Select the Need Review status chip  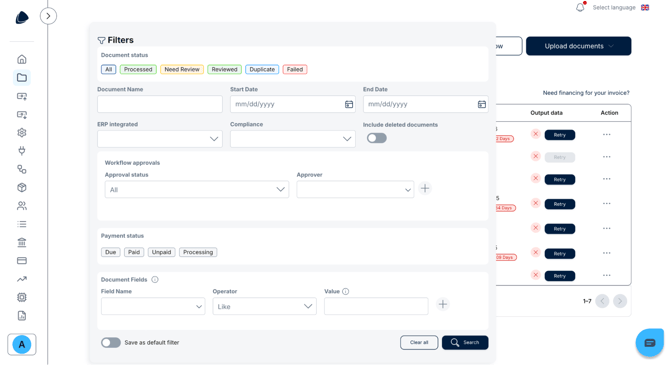coord(182,69)
